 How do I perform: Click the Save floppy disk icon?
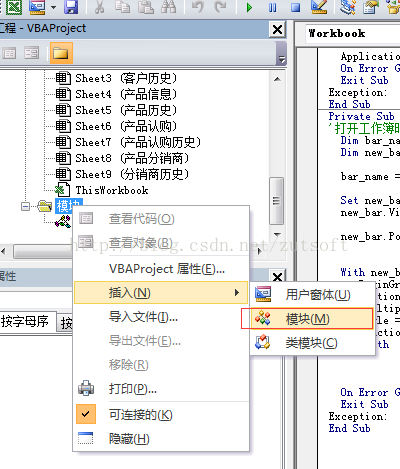(71, 7)
